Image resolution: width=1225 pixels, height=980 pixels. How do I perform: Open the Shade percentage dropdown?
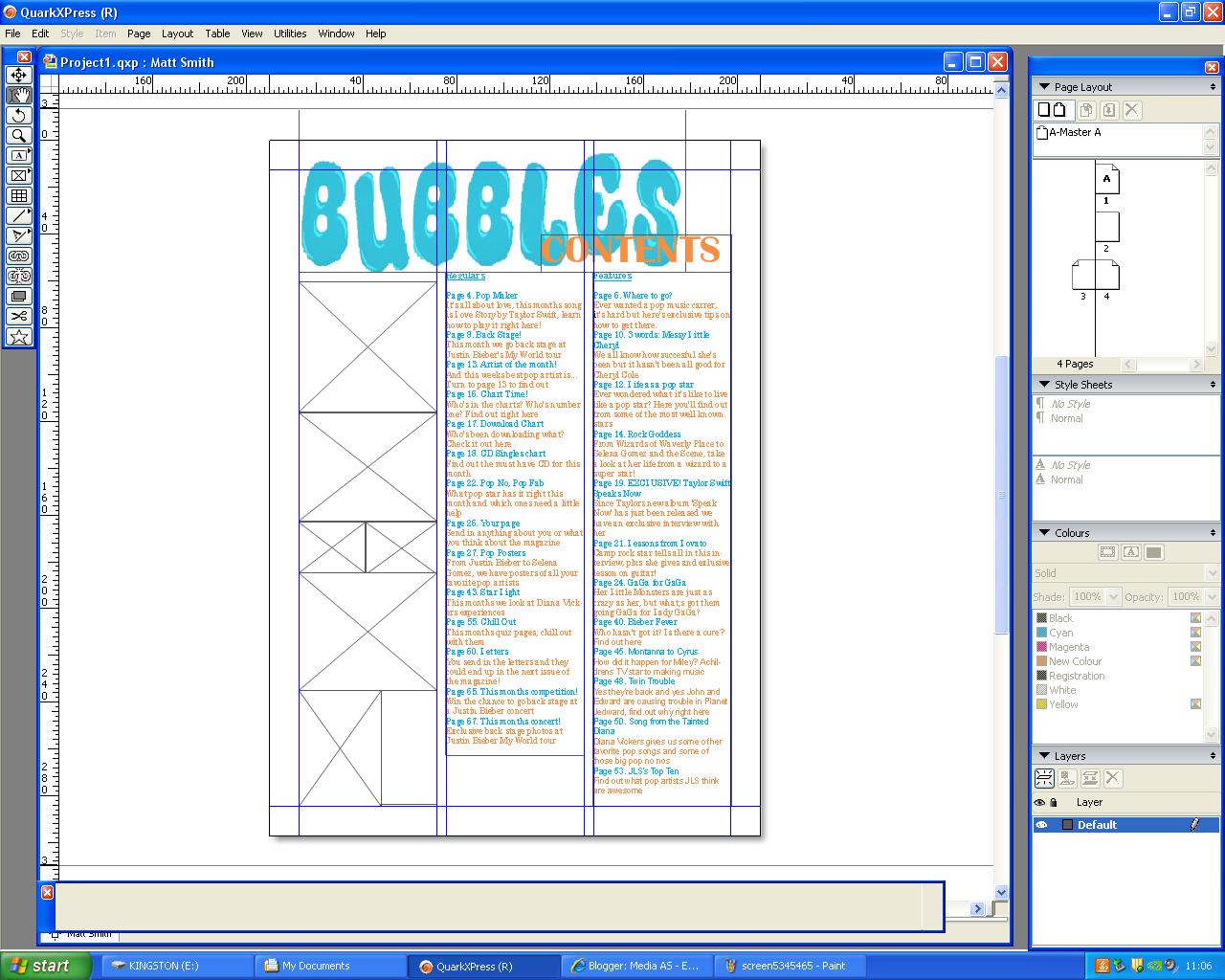1113,596
